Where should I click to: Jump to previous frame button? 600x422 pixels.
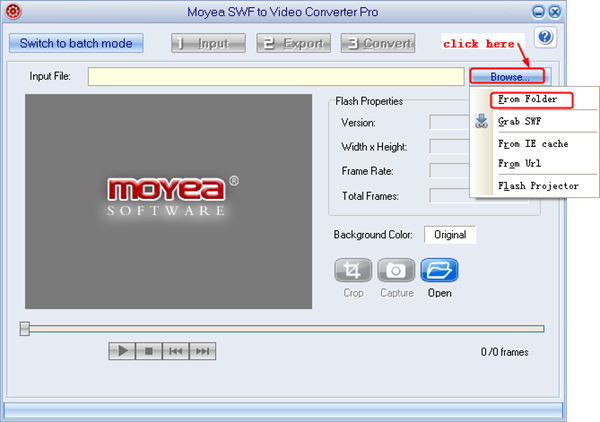coord(176,351)
